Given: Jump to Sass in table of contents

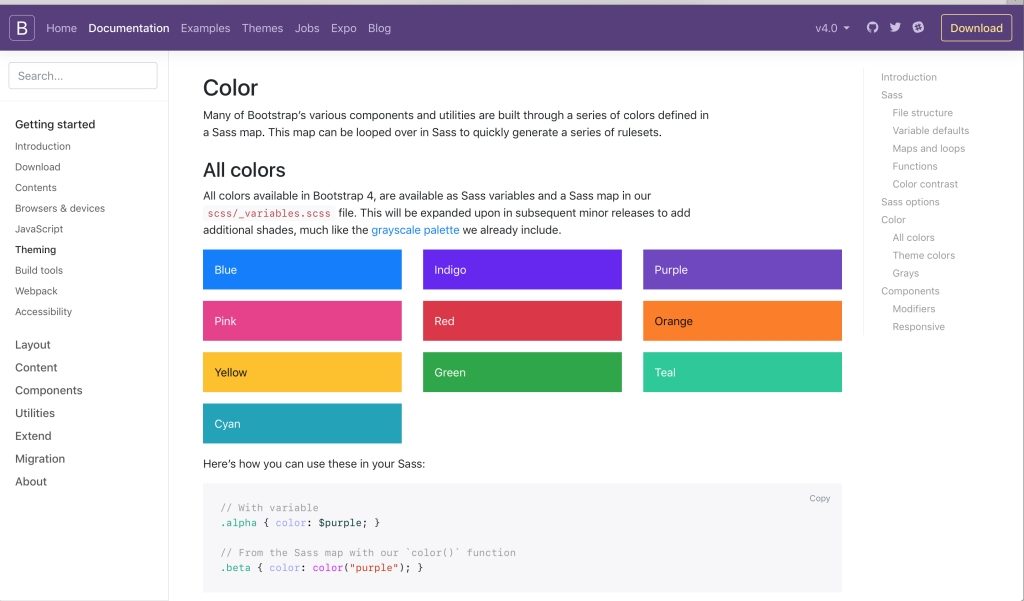Looking at the screenshot, I should coord(891,95).
